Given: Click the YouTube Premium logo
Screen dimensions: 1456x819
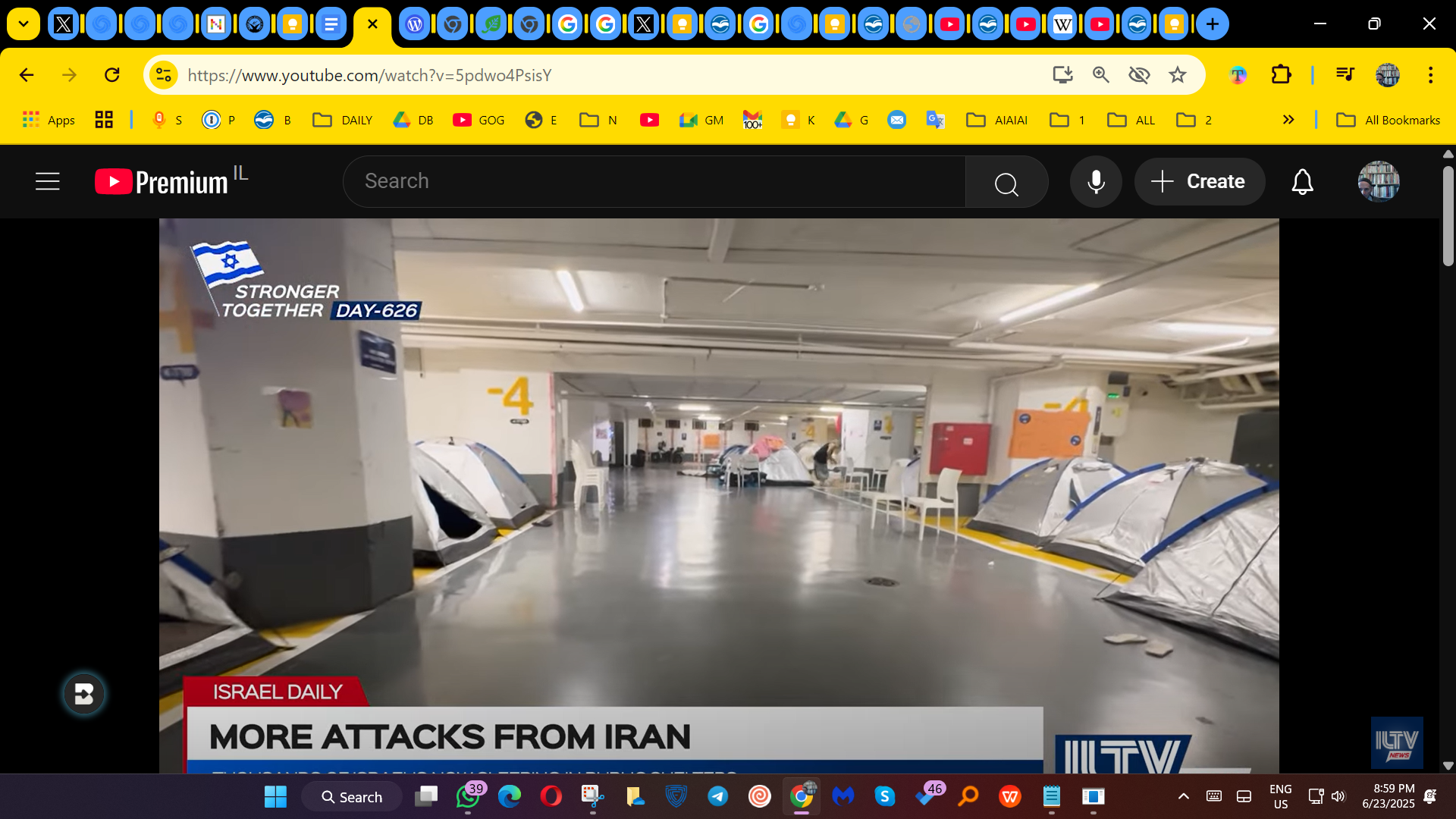Looking at the screenshot, I should pos(162,182).
